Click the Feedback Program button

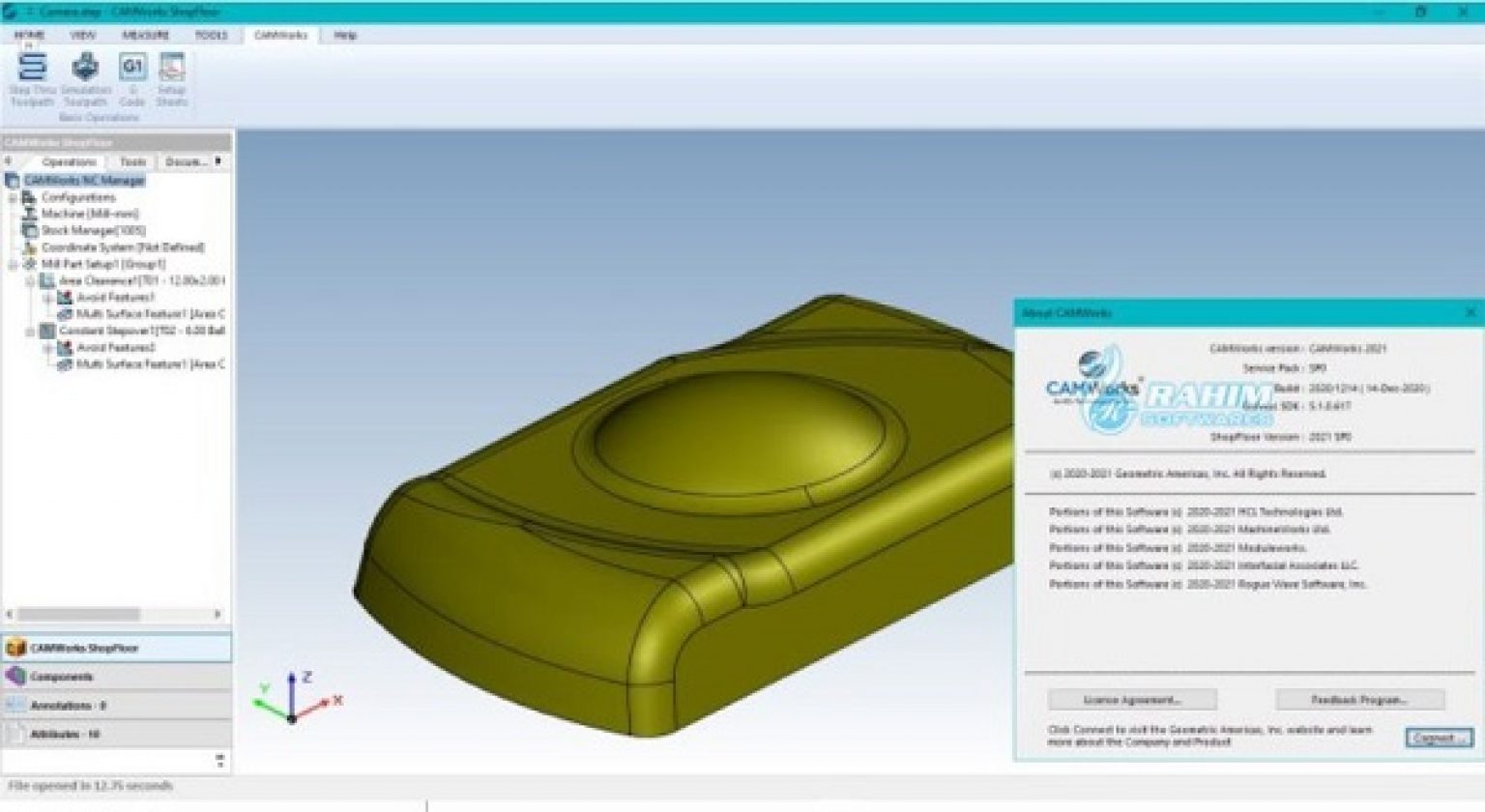click(x=1359, y=700)
